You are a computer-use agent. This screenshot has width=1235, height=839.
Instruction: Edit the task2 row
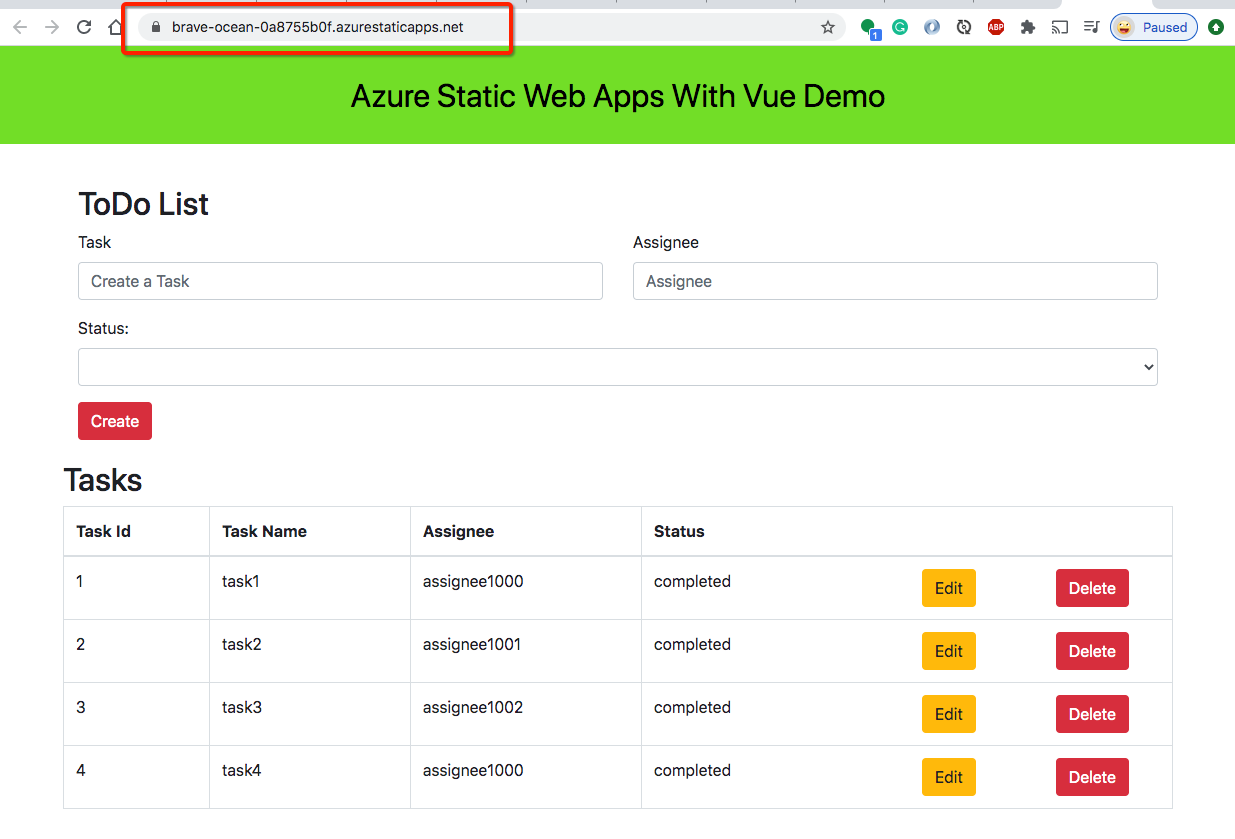tap(949, 651)
